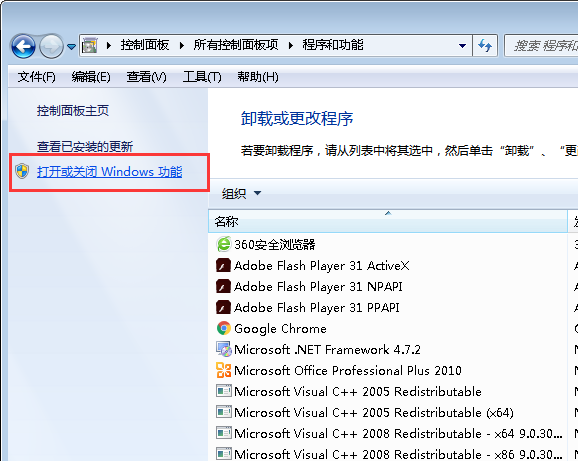This screenshot has height=461, width=578.
Task: Click Visual C++ 2005 Redistributable icon (non-x64)
Action: point(223,391)
